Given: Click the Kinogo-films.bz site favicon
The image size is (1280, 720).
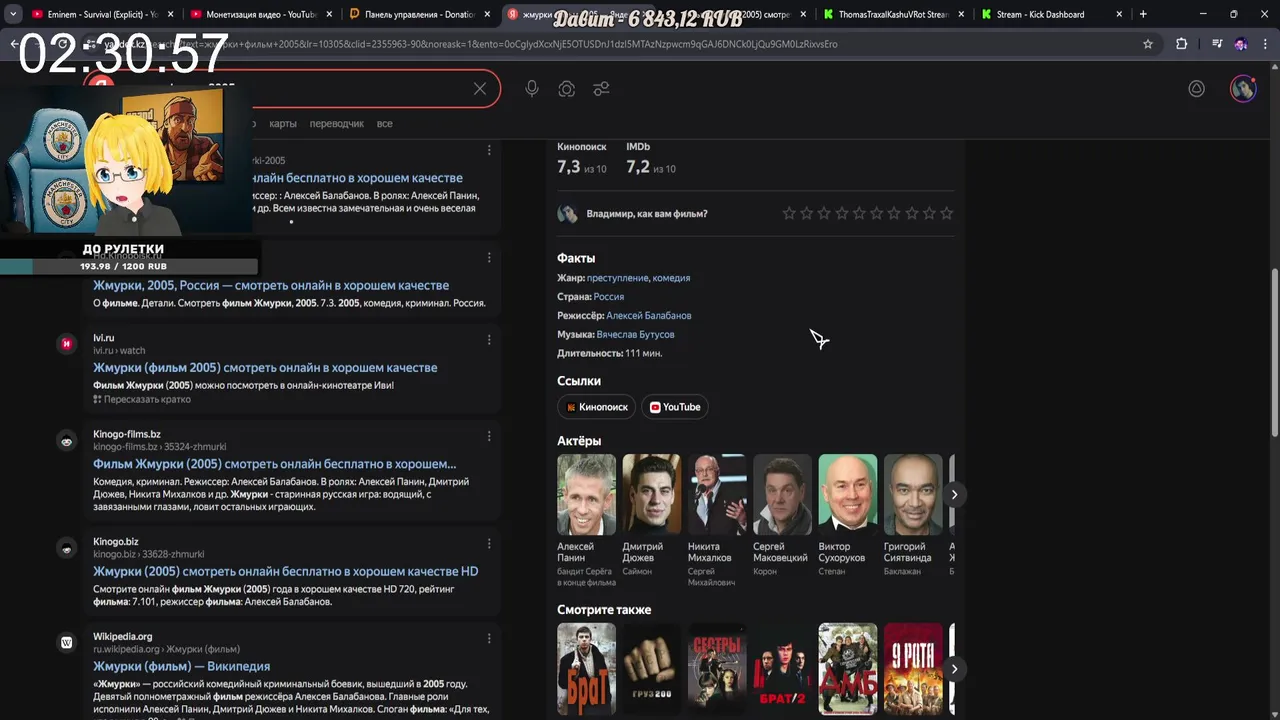Looking at the screenshot, I should (x=66, y=441).
